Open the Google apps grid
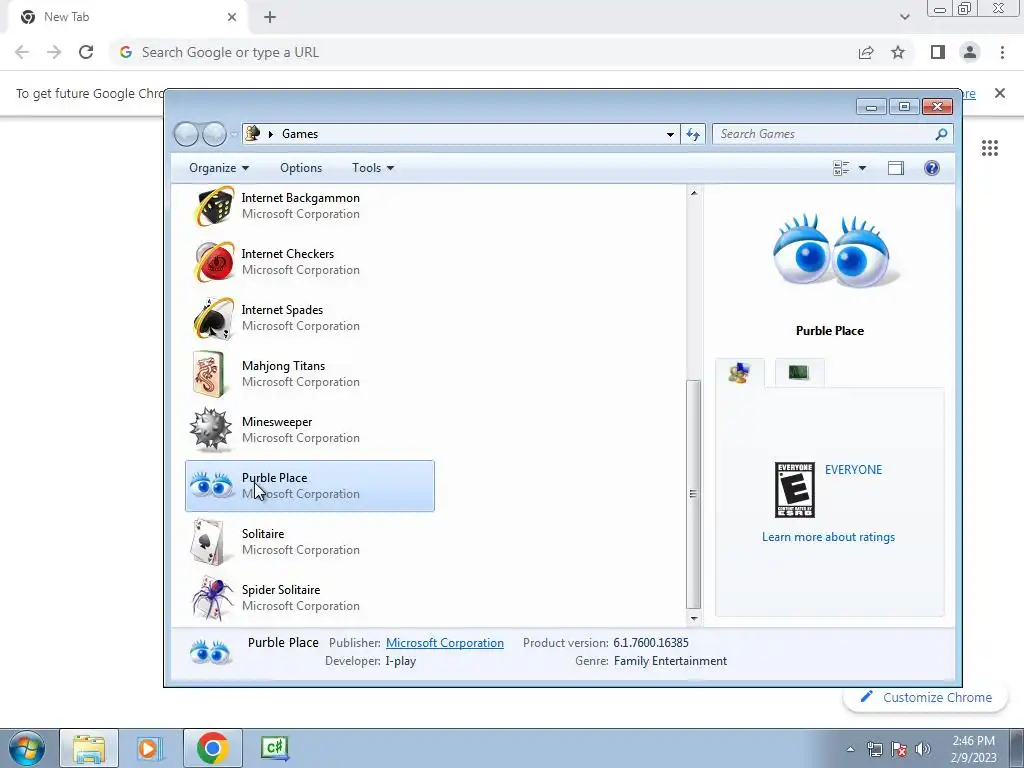The image size is (1024, 768). coord(989,148)
